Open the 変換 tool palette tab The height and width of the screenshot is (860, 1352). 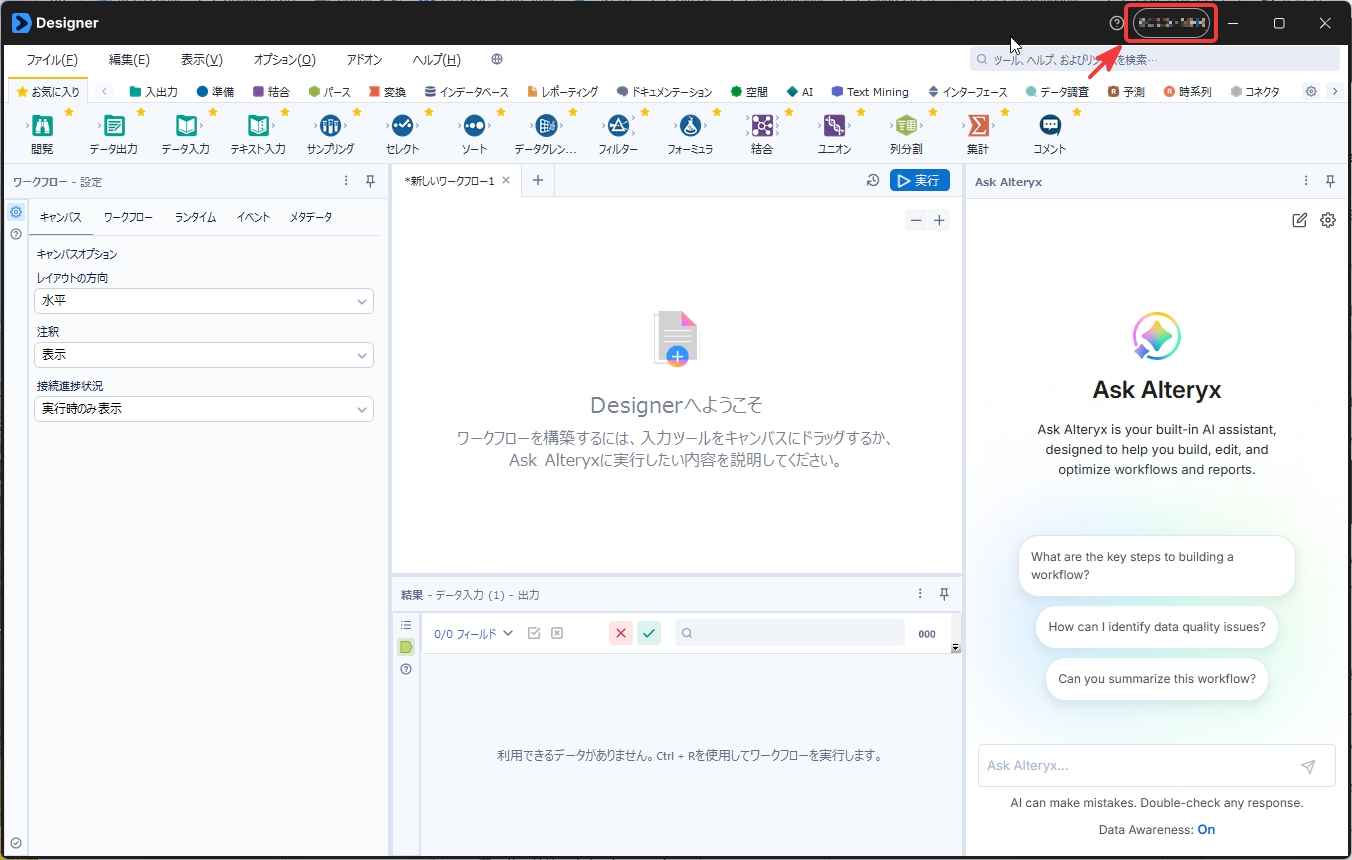[387, 91]
